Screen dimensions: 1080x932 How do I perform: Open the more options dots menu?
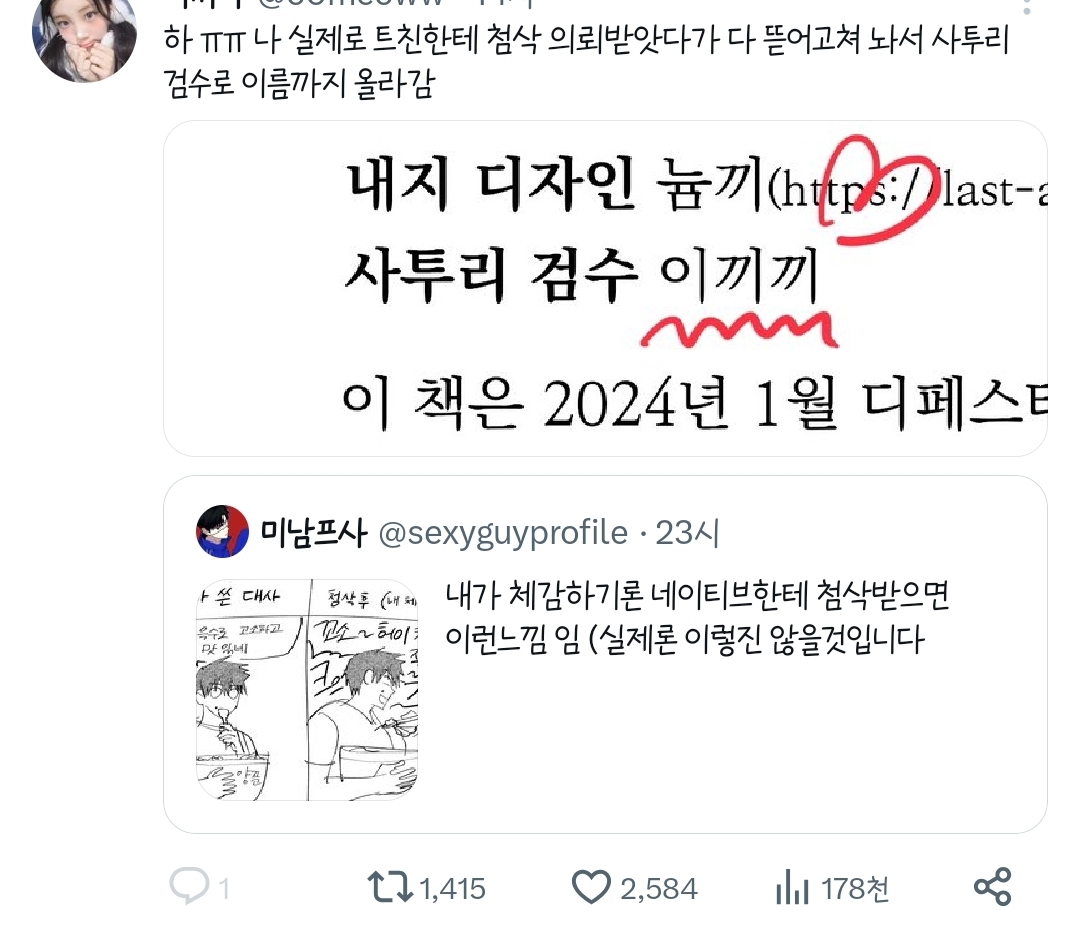(x=1027, y=7)
